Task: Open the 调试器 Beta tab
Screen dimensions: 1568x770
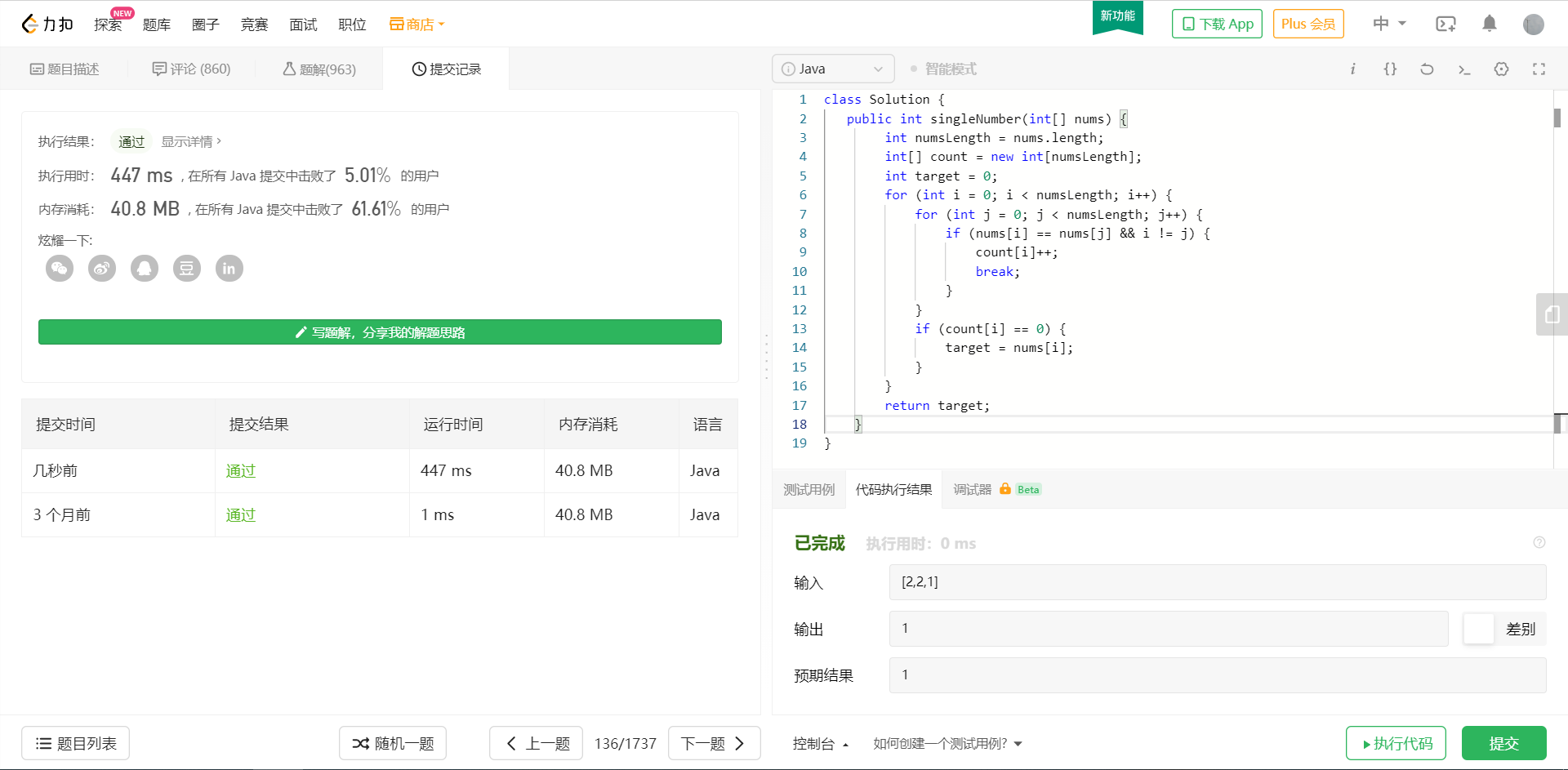Action: tap(997, 489)
